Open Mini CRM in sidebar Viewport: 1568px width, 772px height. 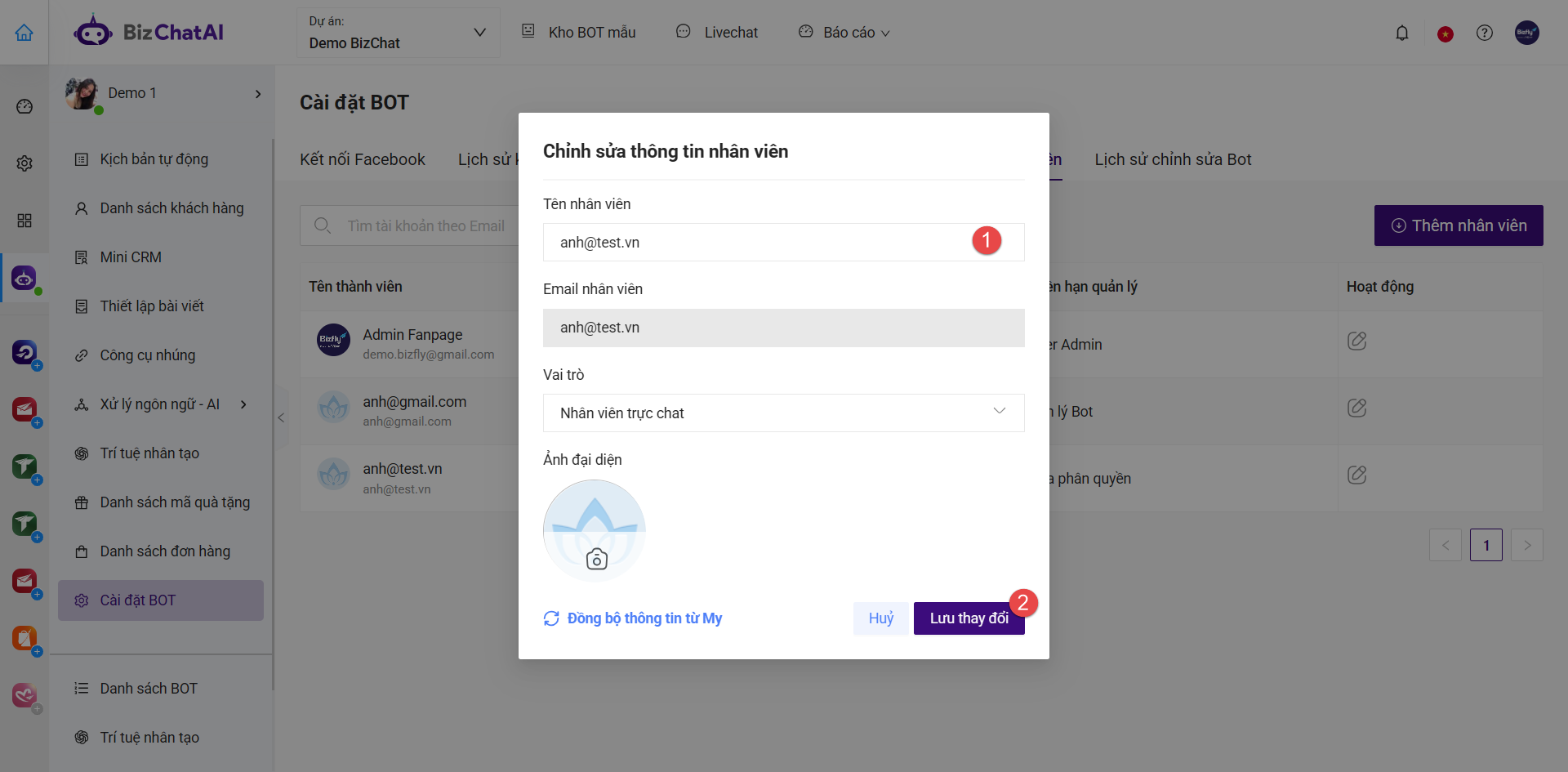(x=131, y=257)
